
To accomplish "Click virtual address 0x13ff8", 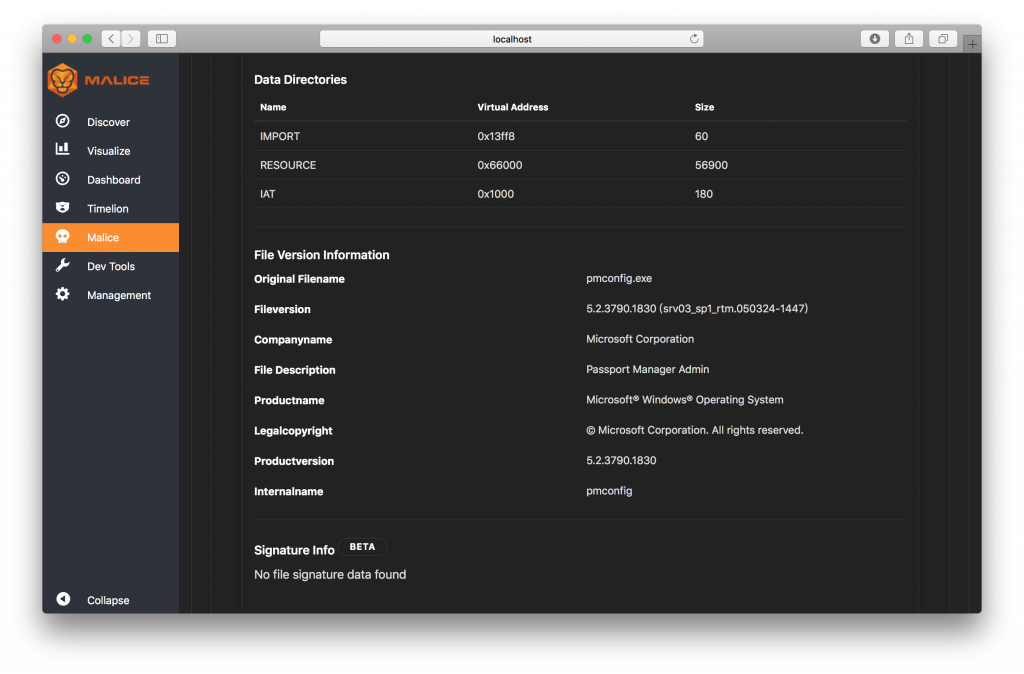I will click(496, 136).
